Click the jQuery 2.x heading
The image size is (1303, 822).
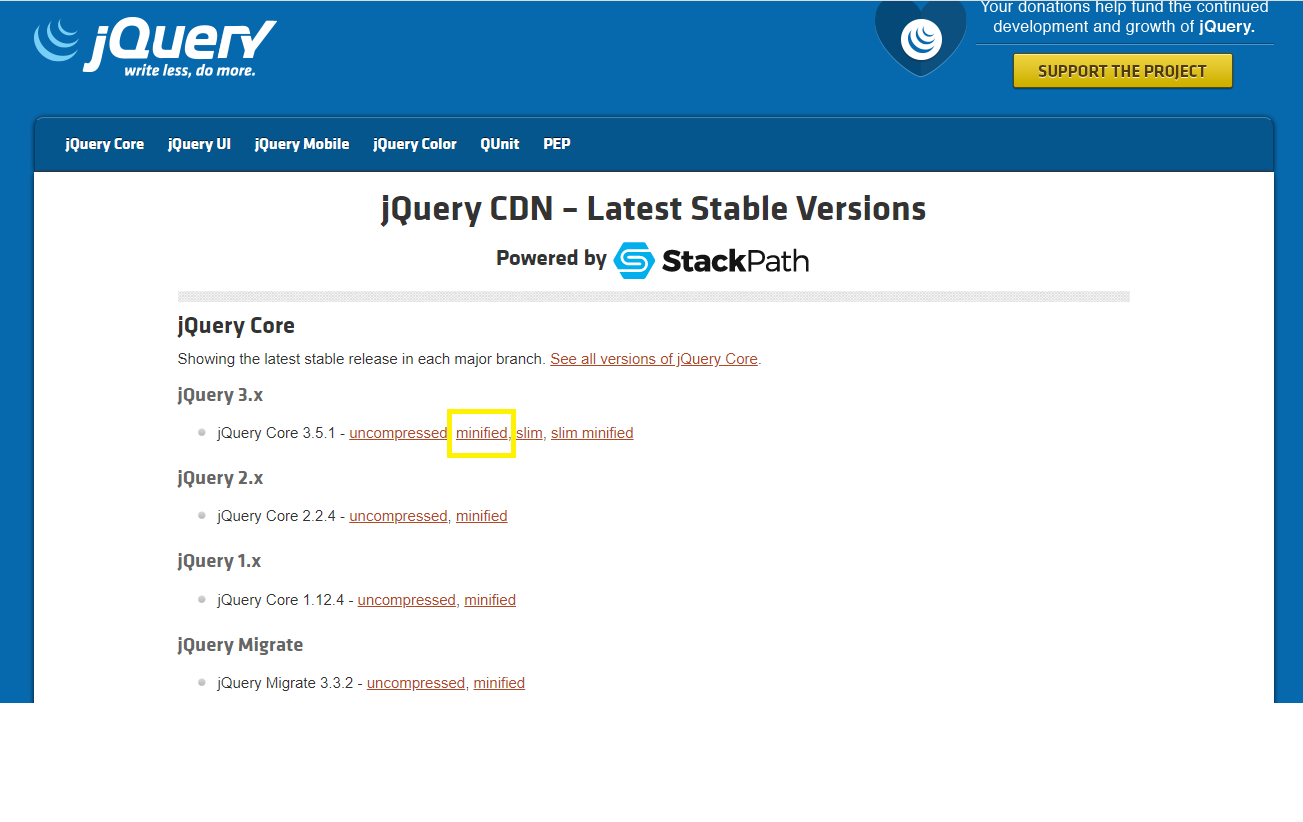tap(220, 478)
